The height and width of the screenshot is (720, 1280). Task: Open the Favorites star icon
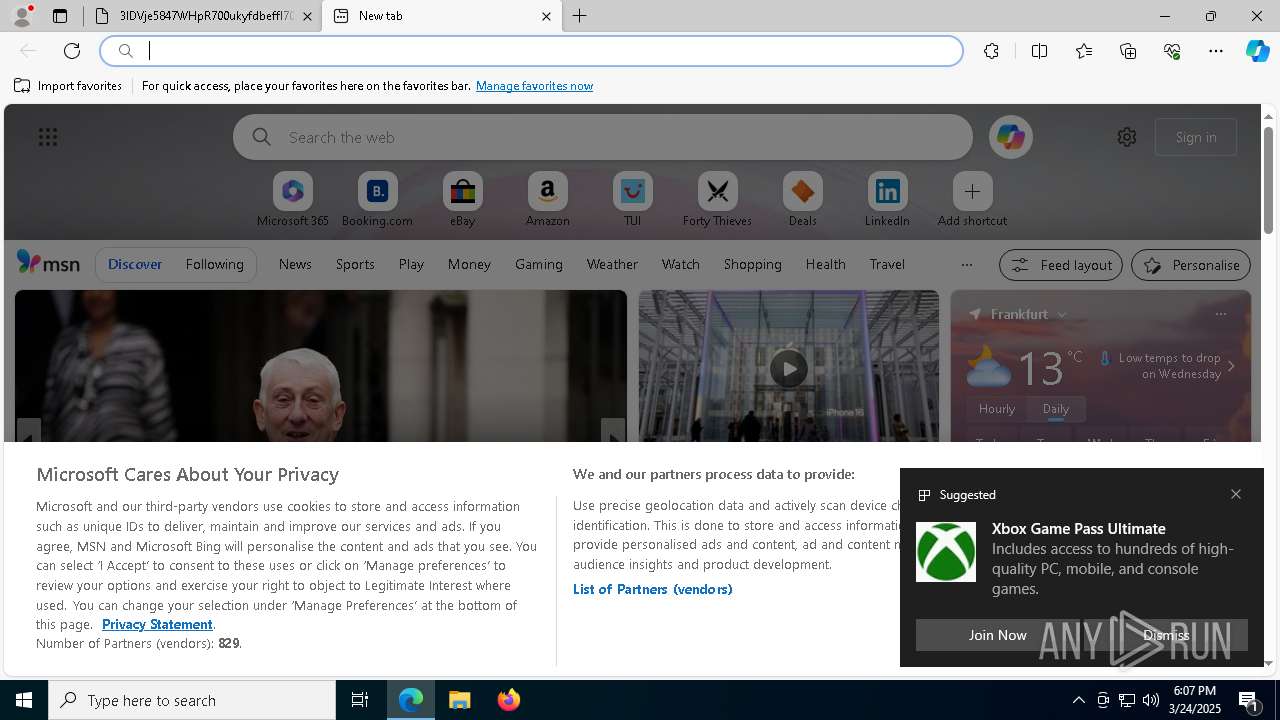(x=1084, y=51)
